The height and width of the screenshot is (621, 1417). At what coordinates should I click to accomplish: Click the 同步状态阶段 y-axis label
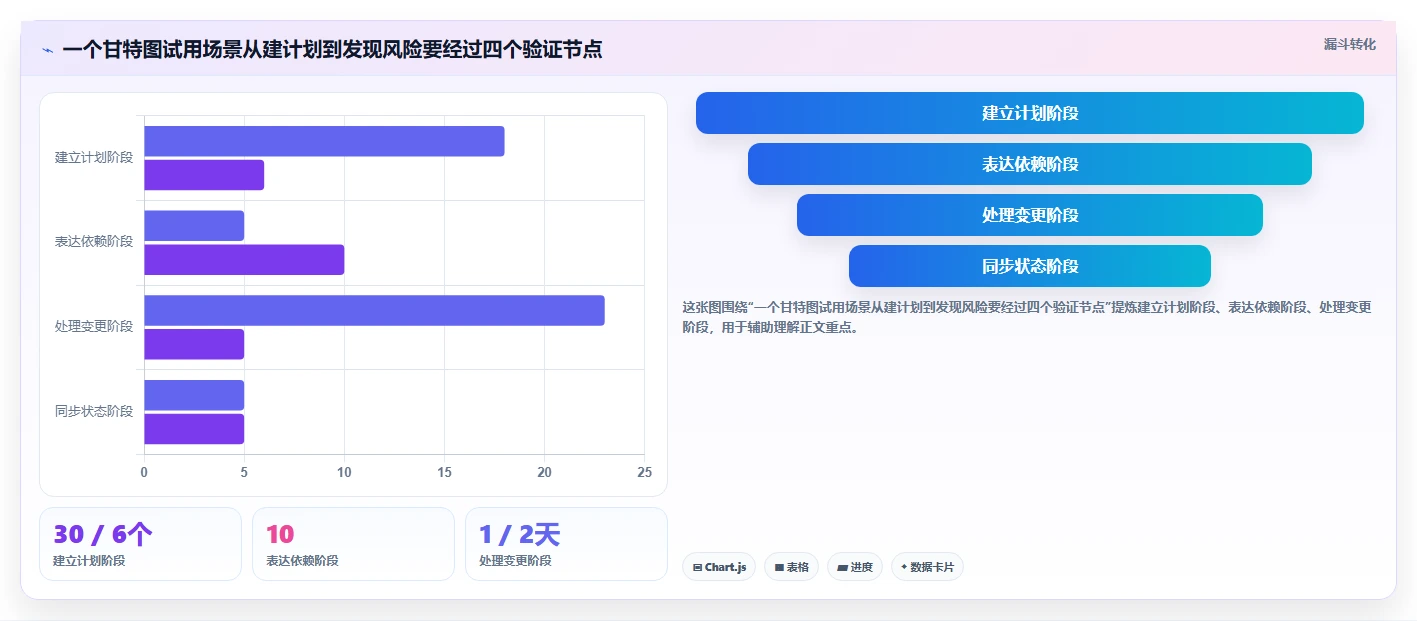click(x=94, y=411)
